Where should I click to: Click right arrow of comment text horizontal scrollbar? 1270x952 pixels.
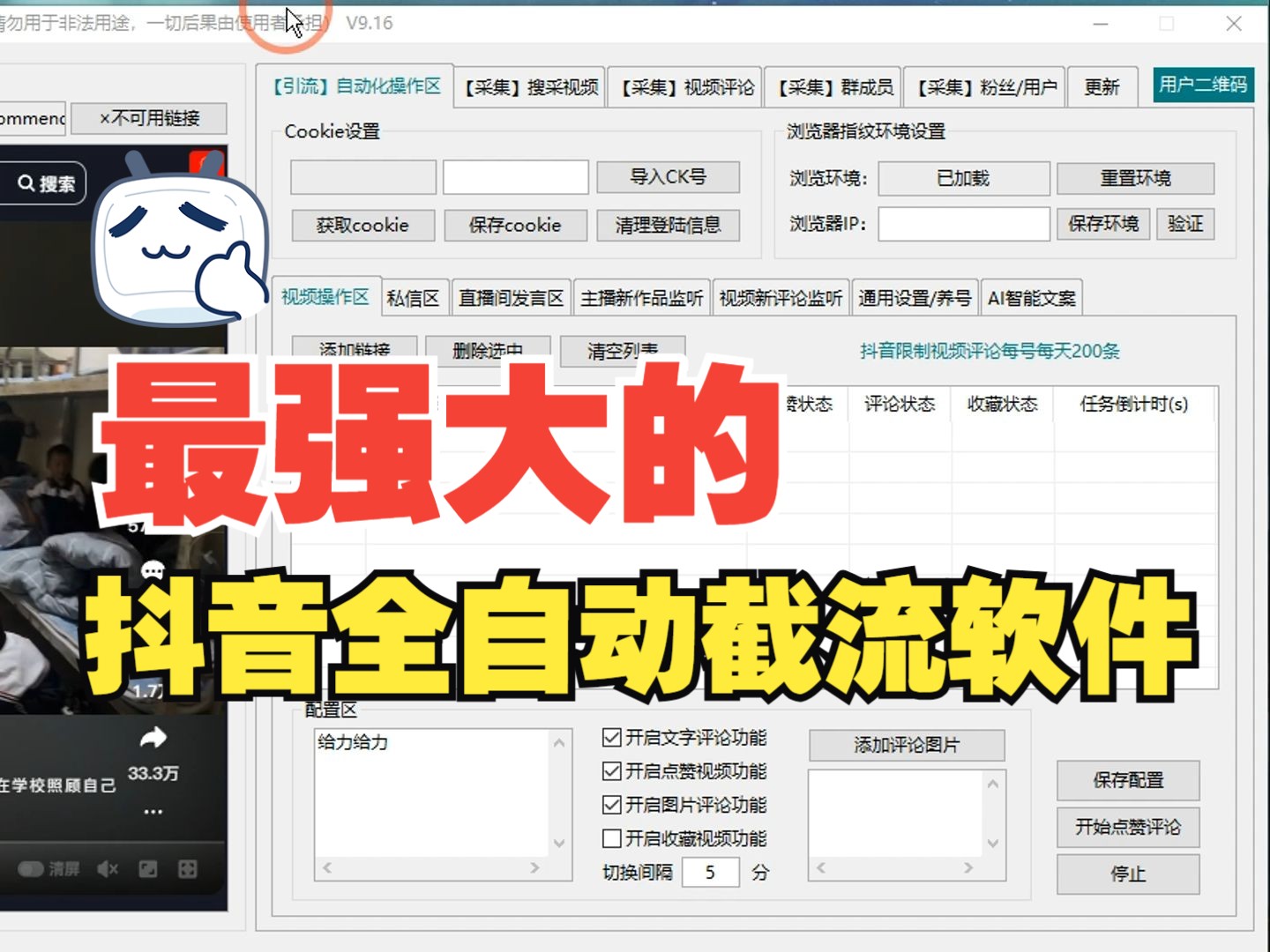534,868
